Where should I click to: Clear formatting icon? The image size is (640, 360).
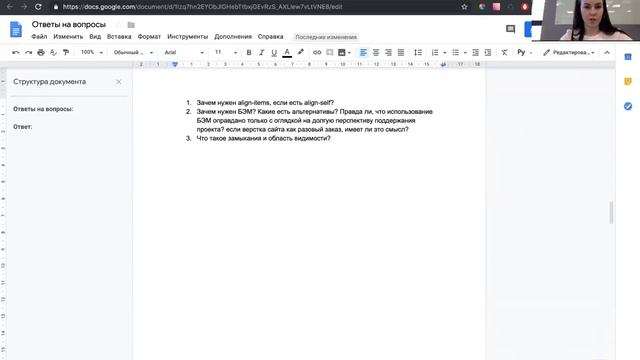pyautogui.click(x=504, y=52)
